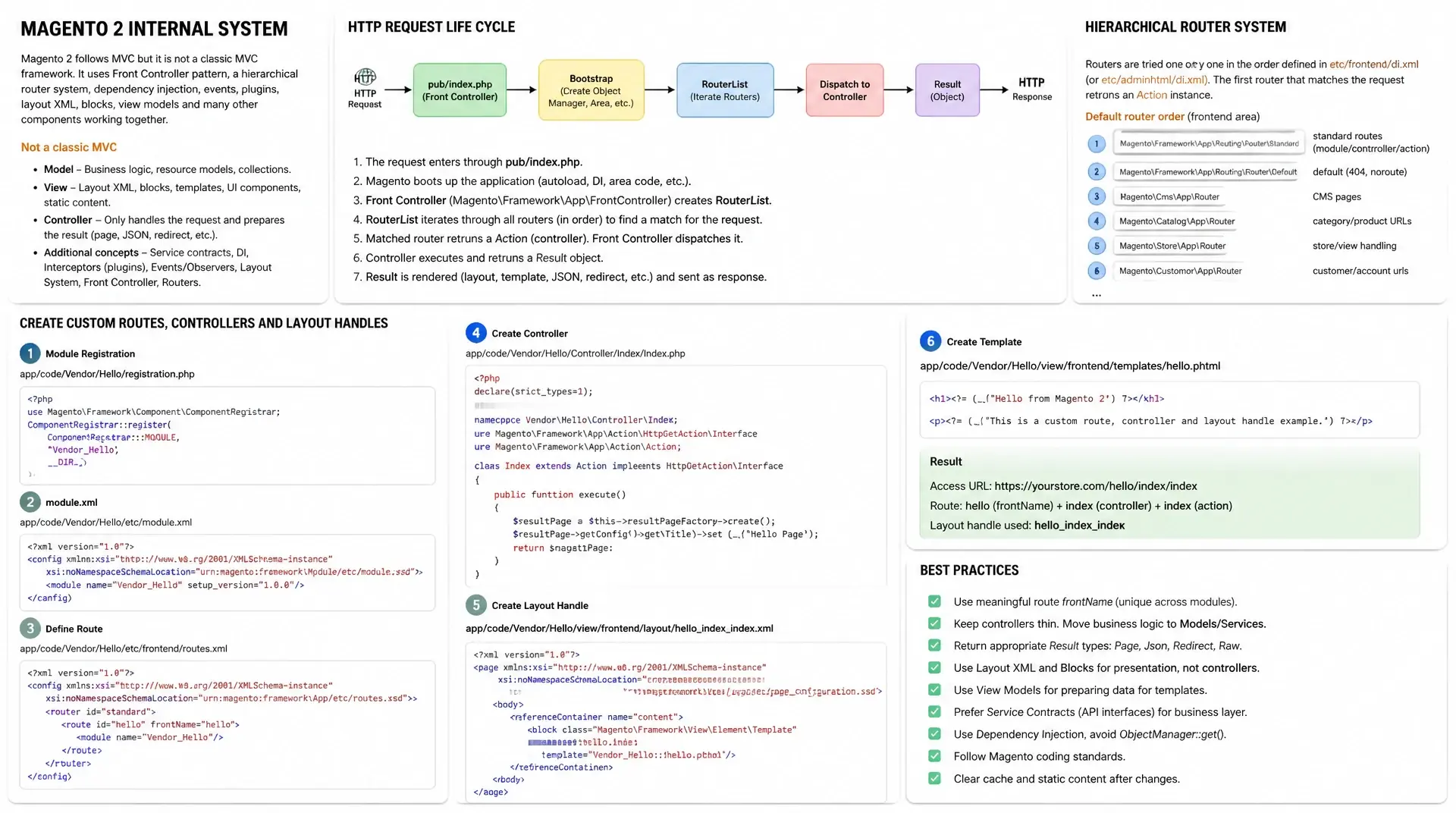Click the Controller/Index/Index.php file path
1456x813 pixels.
pyautogui.click(x=576, y=353)
